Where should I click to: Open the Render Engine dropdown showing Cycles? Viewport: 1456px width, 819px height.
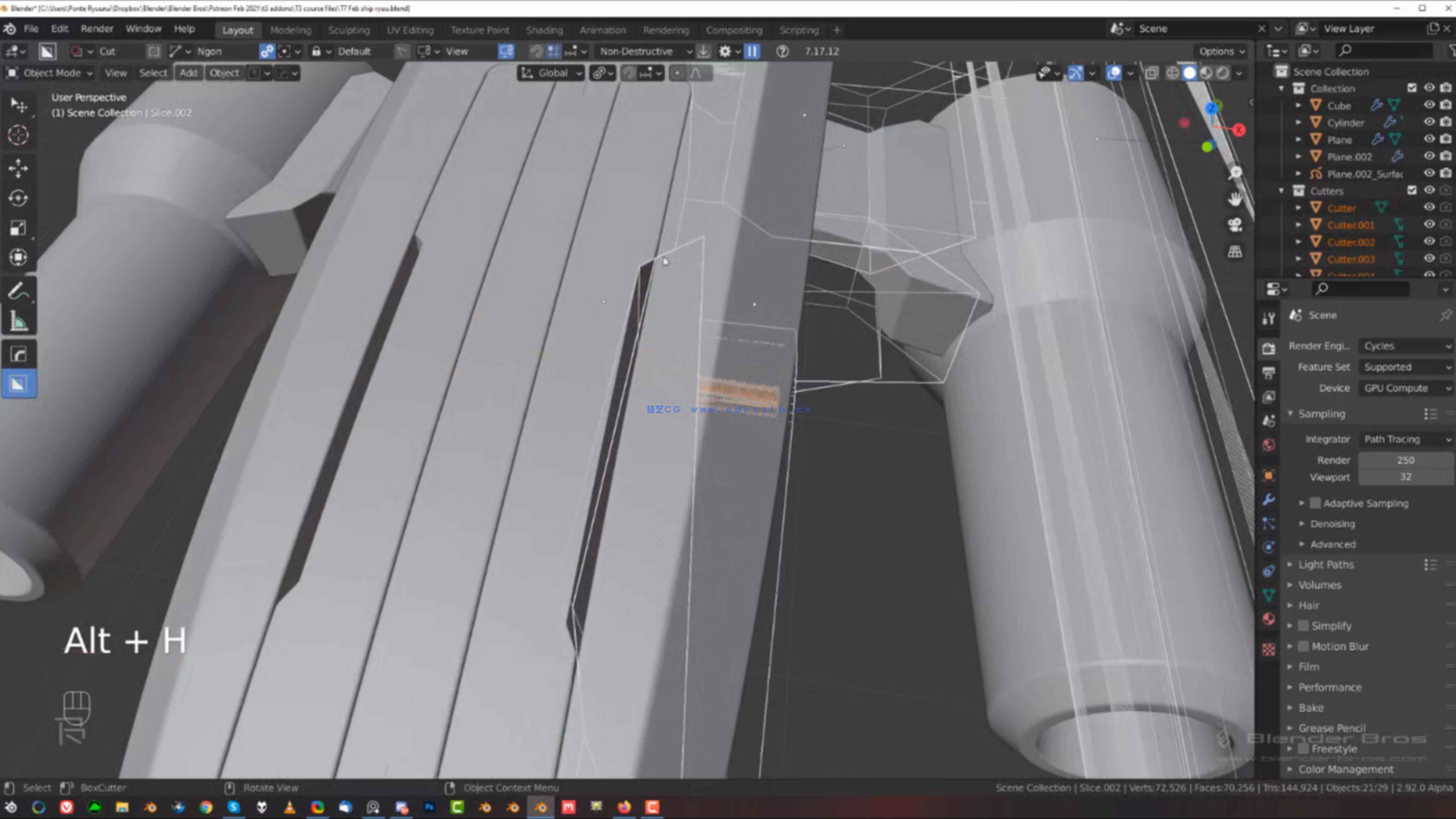(1406, 346)
